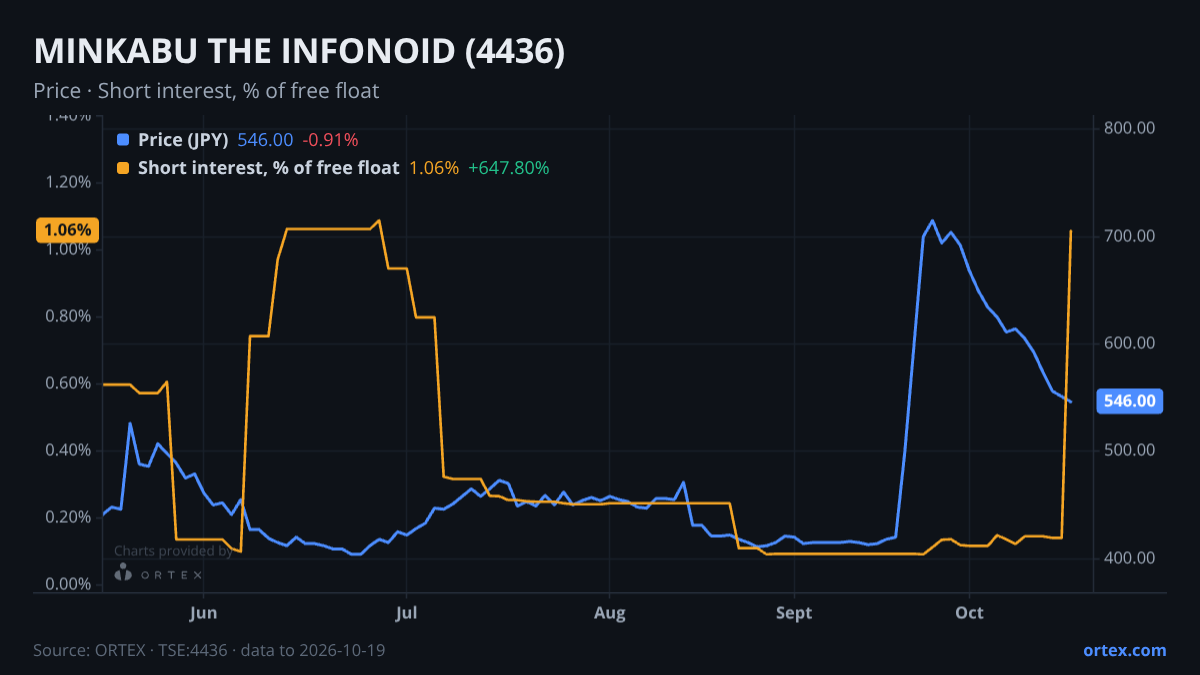
Task: Click the 0.80% left axis label
Action: pyautogui.click(x=68, y=316)
